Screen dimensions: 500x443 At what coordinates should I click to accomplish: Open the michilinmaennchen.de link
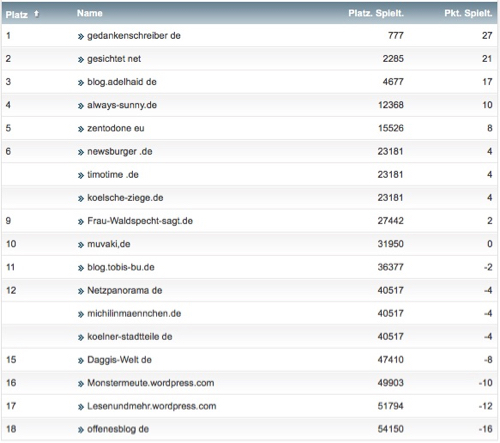[x=134, y=314]
